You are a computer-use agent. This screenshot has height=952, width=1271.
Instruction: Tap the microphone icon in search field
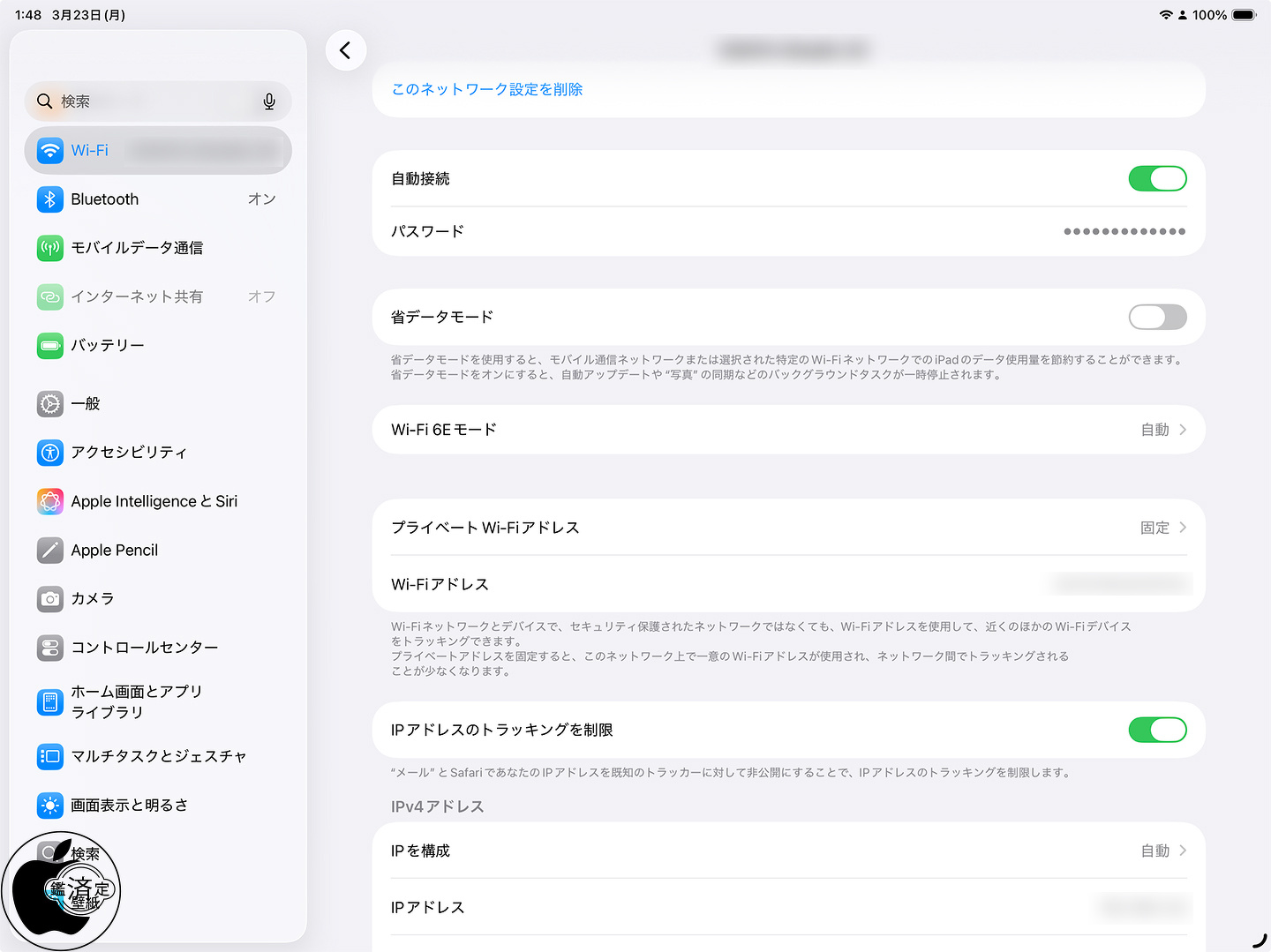coord(269,101)
